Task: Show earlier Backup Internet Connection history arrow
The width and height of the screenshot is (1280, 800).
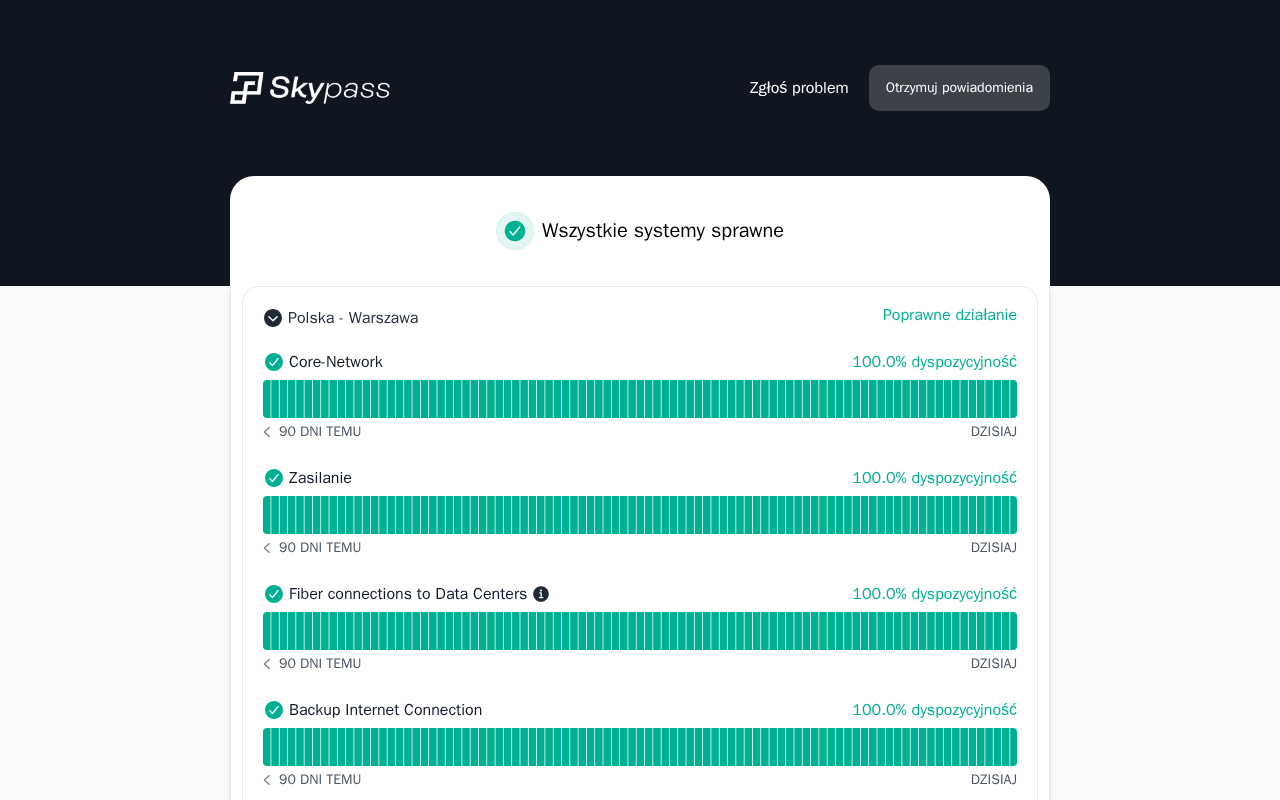Action: click(267, 780)
